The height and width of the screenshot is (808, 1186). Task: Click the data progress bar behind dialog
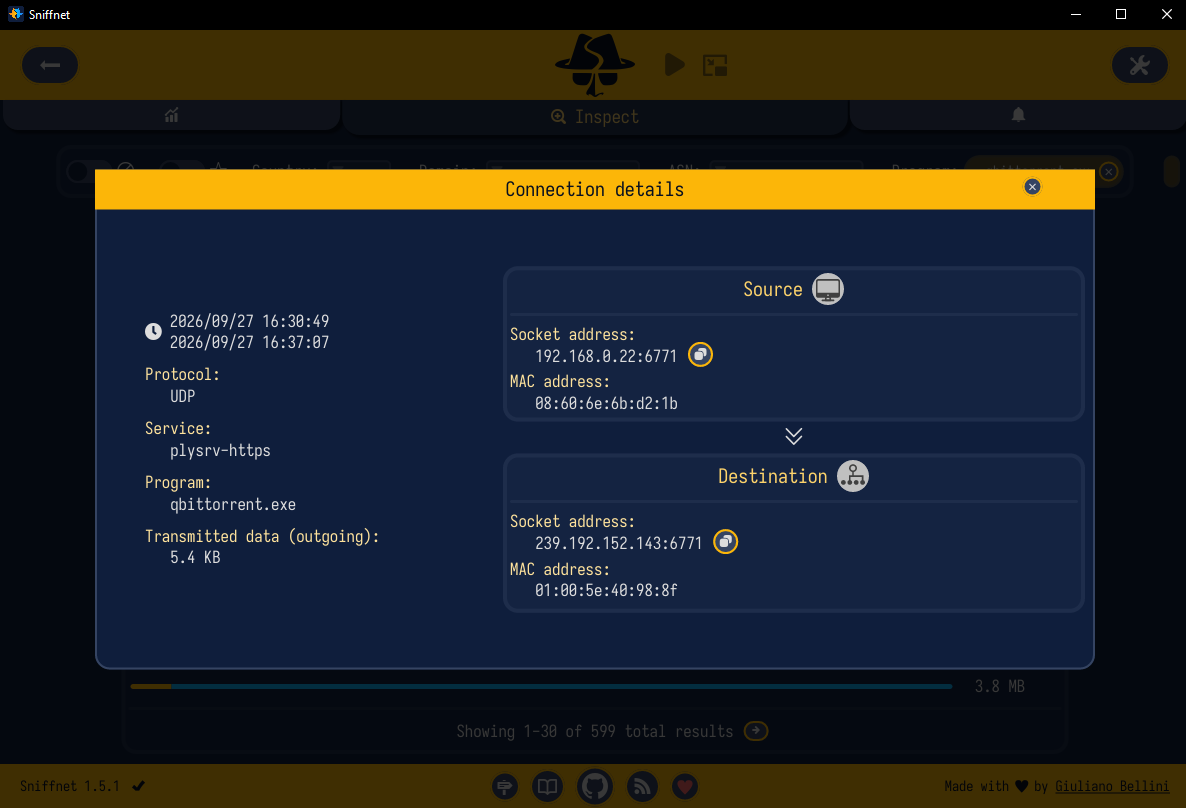click(x=541, y=686)
